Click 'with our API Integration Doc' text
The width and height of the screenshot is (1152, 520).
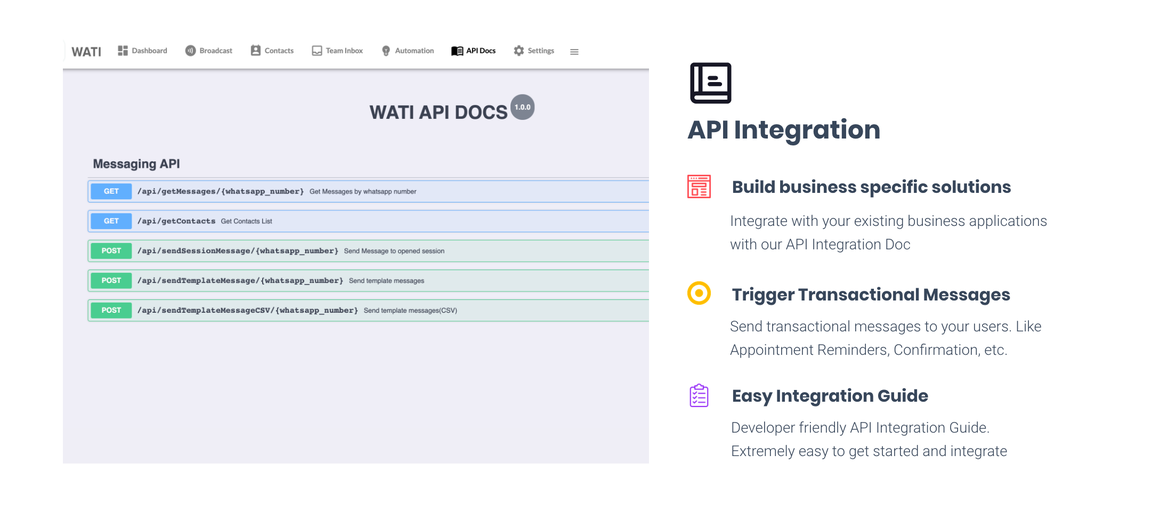tap(820, 245)
